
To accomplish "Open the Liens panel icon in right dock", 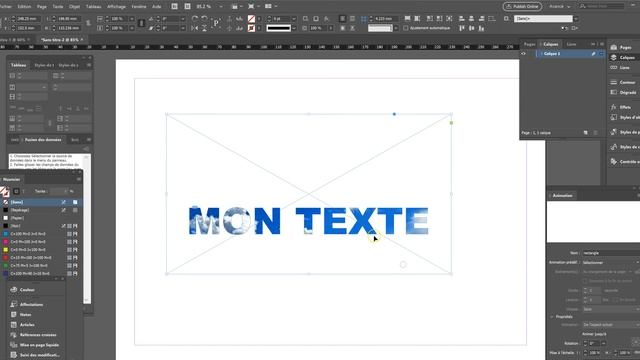I will tap(613, 68).
